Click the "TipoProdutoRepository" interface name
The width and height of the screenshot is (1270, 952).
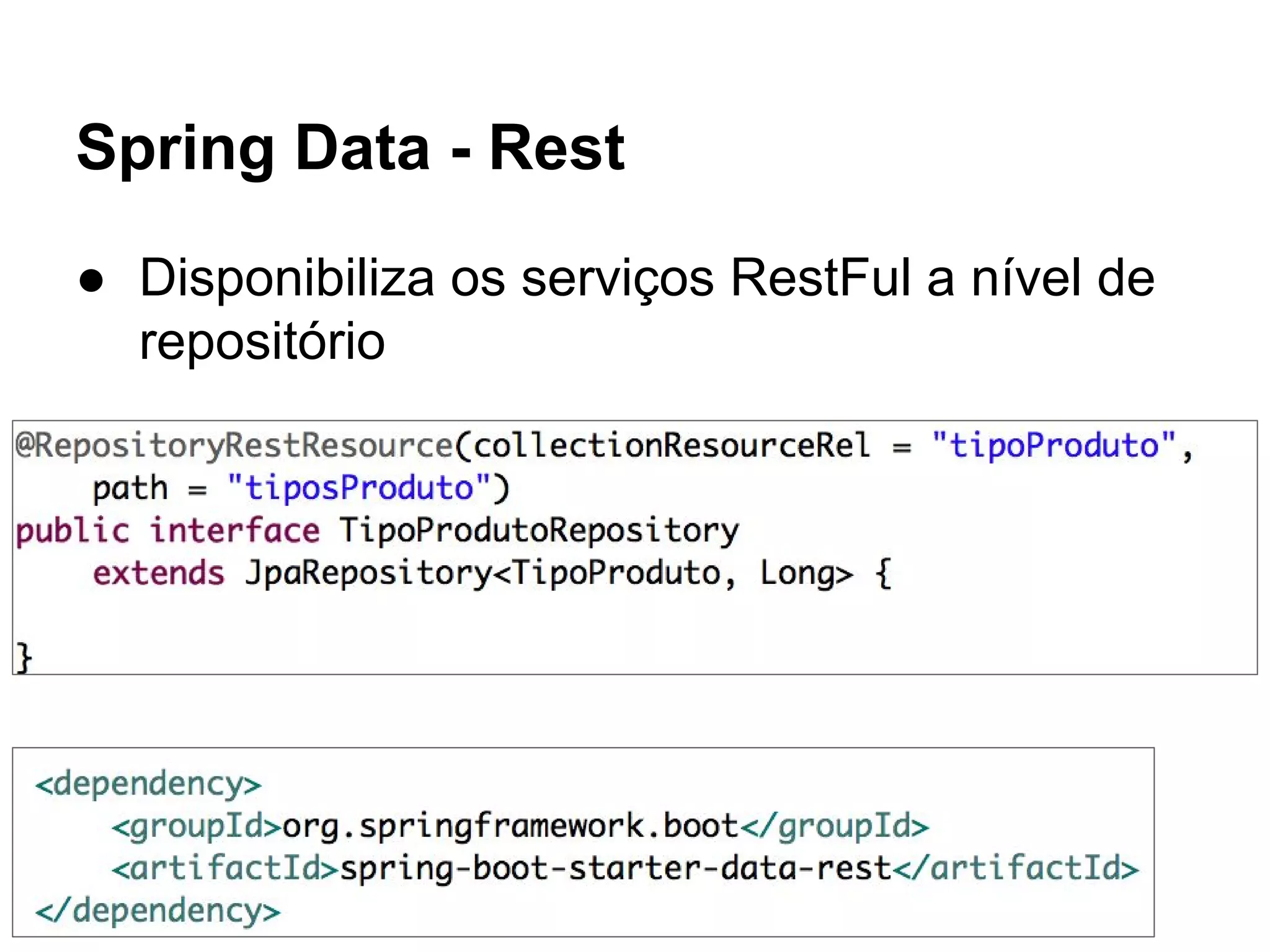coord(539,531)
